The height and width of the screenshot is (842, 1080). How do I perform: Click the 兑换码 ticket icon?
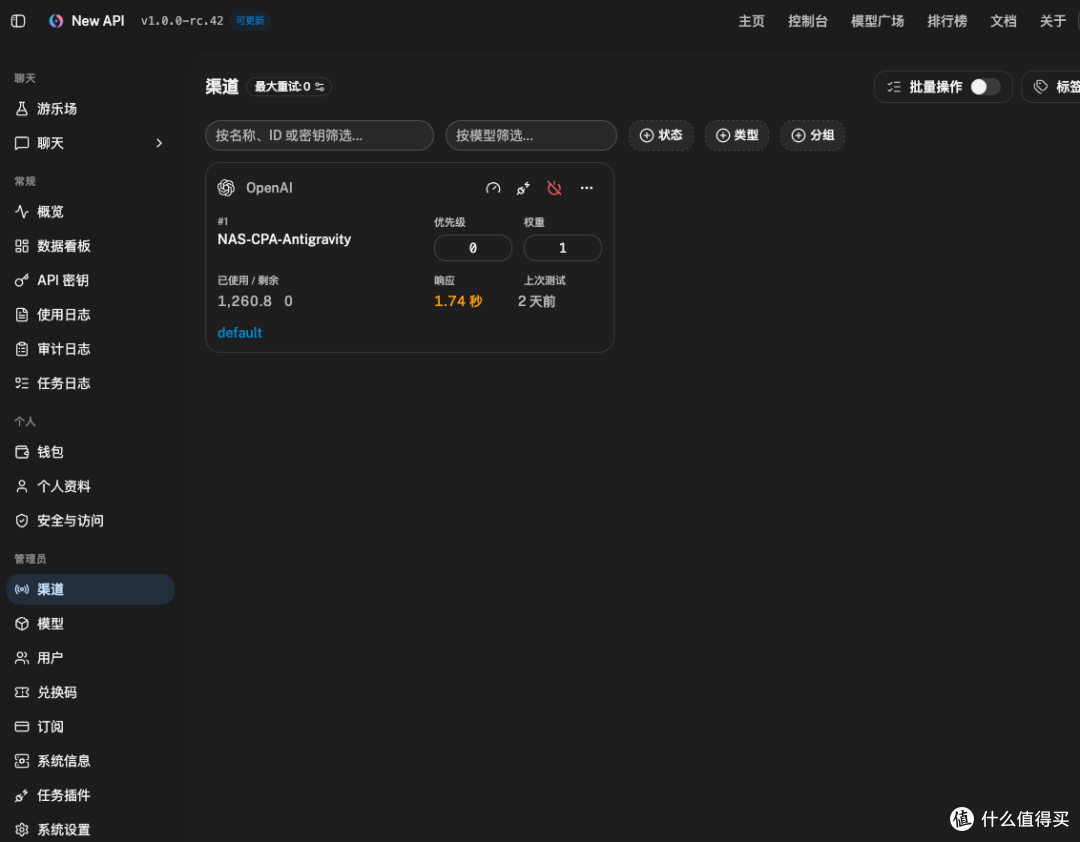(x=22, y=692)
